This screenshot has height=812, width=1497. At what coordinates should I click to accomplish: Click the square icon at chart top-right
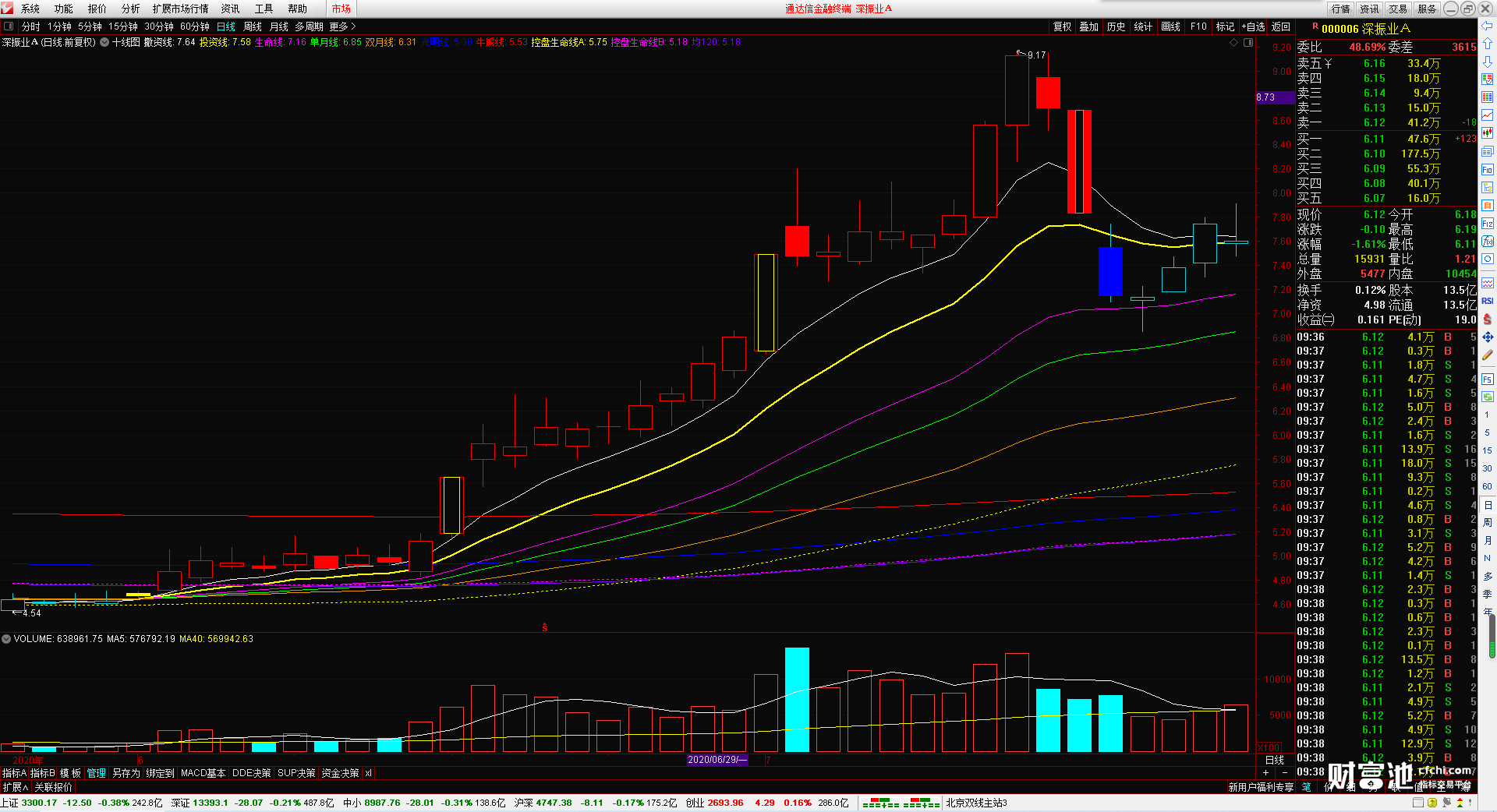coord(1247,43)
